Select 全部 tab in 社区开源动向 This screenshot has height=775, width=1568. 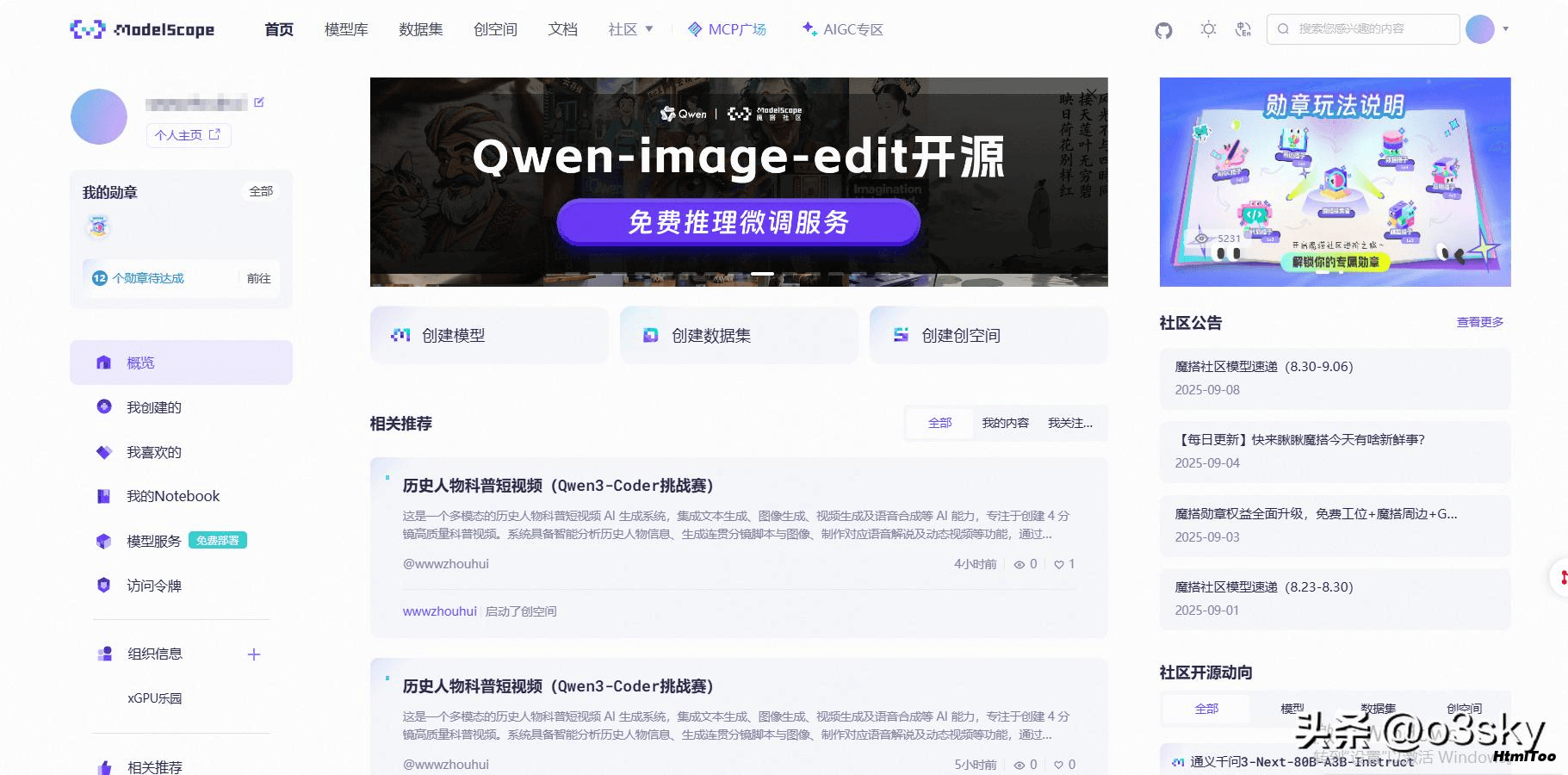point(1206,709)
